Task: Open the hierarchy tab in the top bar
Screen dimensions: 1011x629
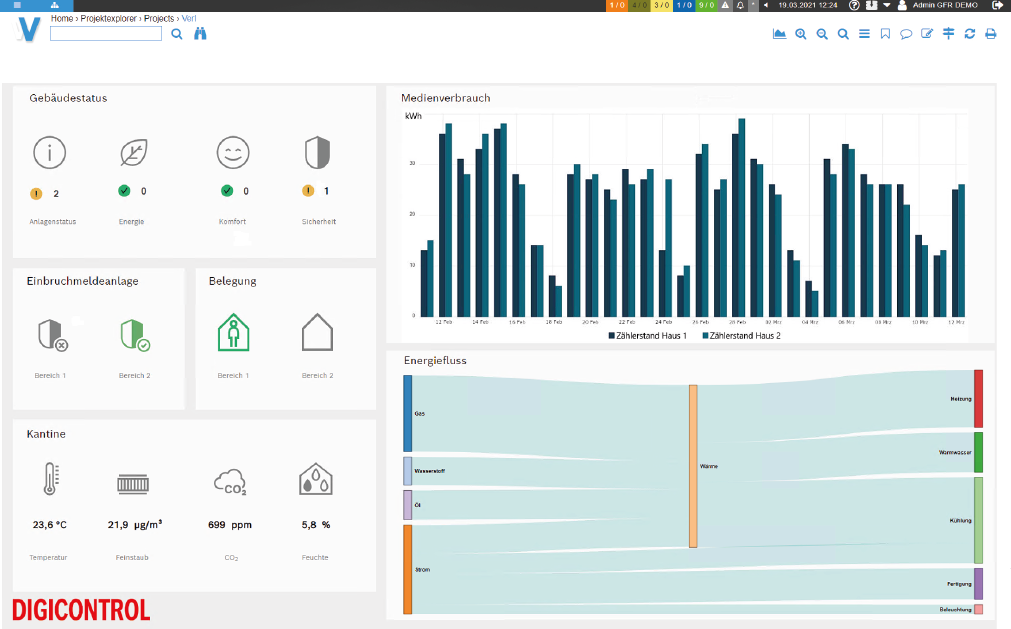Action: pos(53,5)
